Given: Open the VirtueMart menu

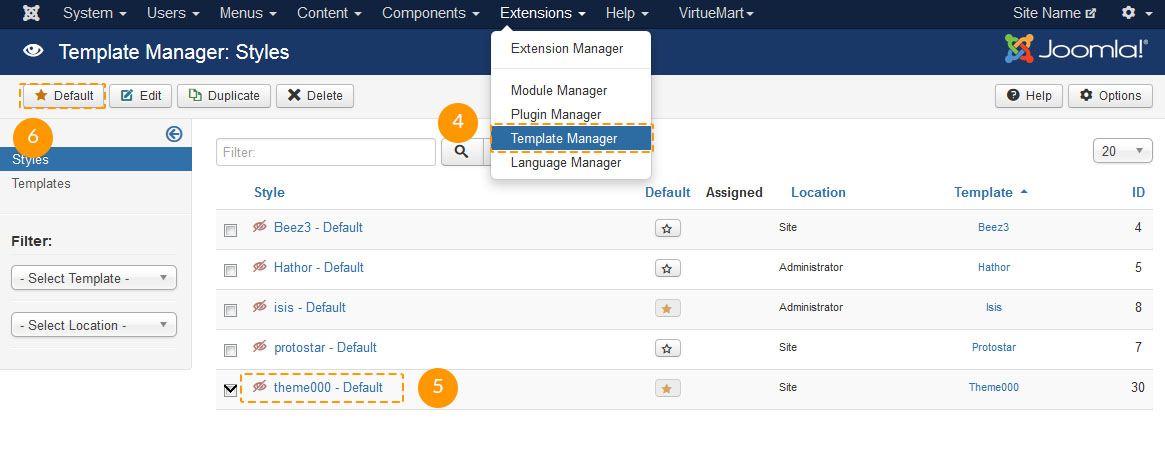Looking at the screenshot, I should (716, 13).
